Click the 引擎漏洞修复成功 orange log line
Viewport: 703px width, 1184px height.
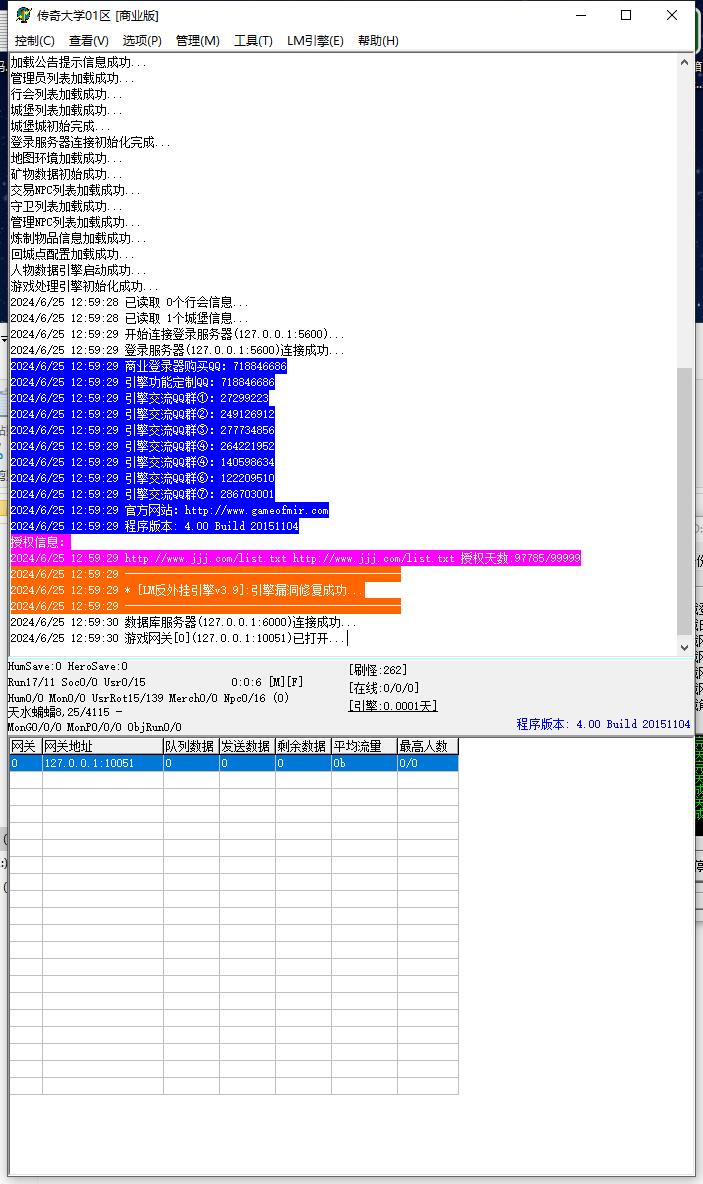click(187, 590)
